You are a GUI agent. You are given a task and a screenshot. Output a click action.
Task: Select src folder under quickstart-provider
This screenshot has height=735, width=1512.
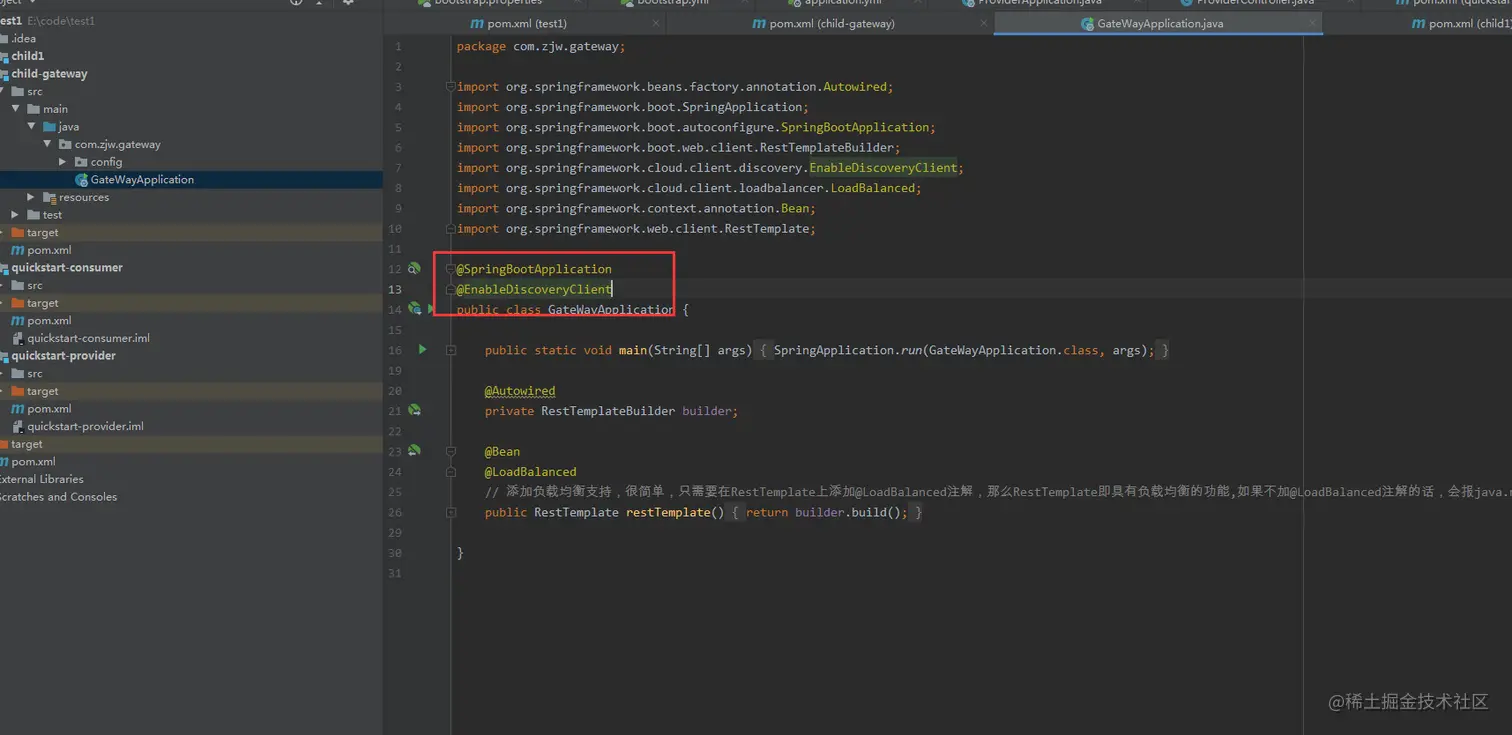35,374
